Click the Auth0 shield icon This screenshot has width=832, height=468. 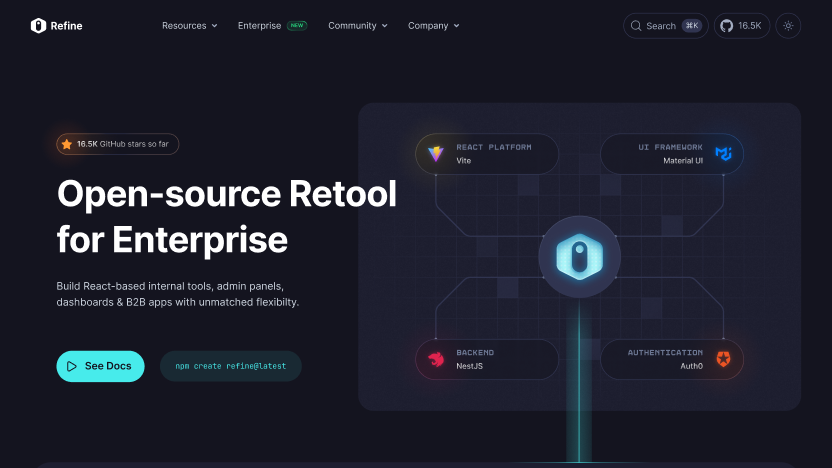click(x=723, y=359)
